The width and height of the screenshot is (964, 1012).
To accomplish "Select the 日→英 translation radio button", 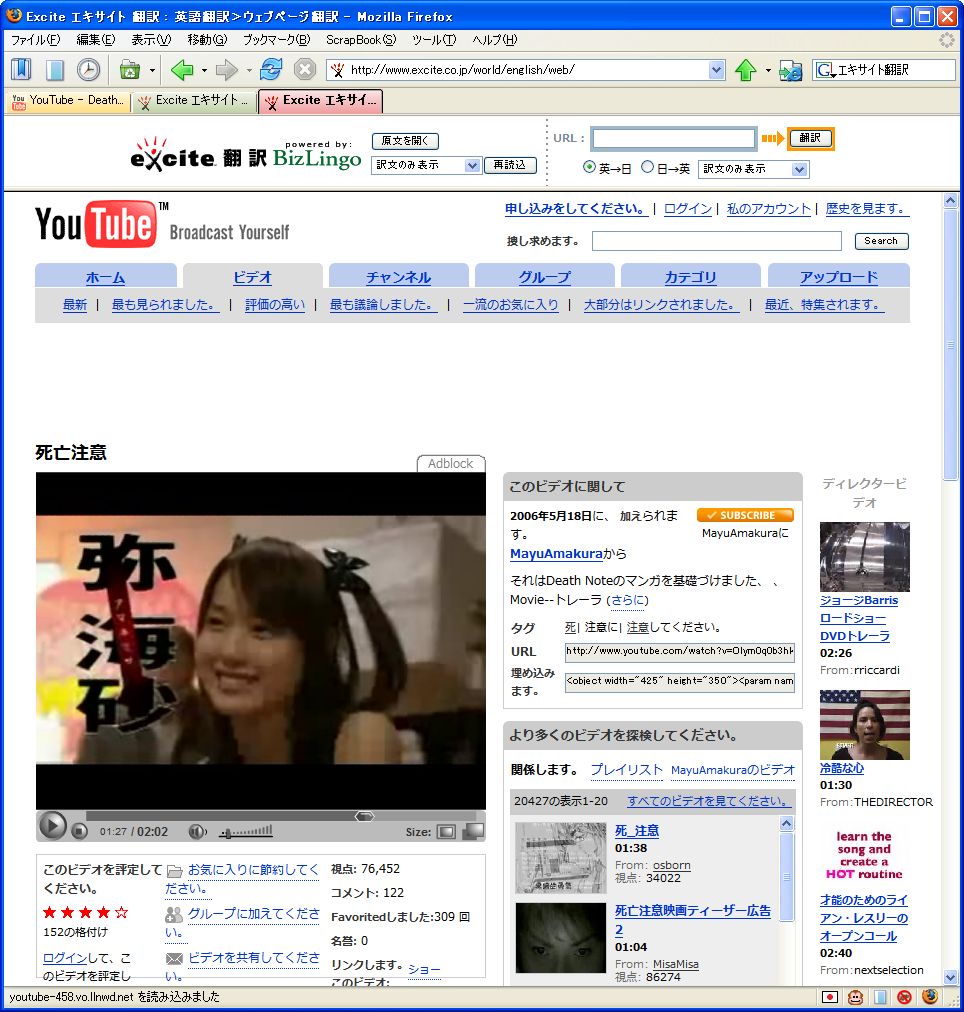I will coord(647,167).
